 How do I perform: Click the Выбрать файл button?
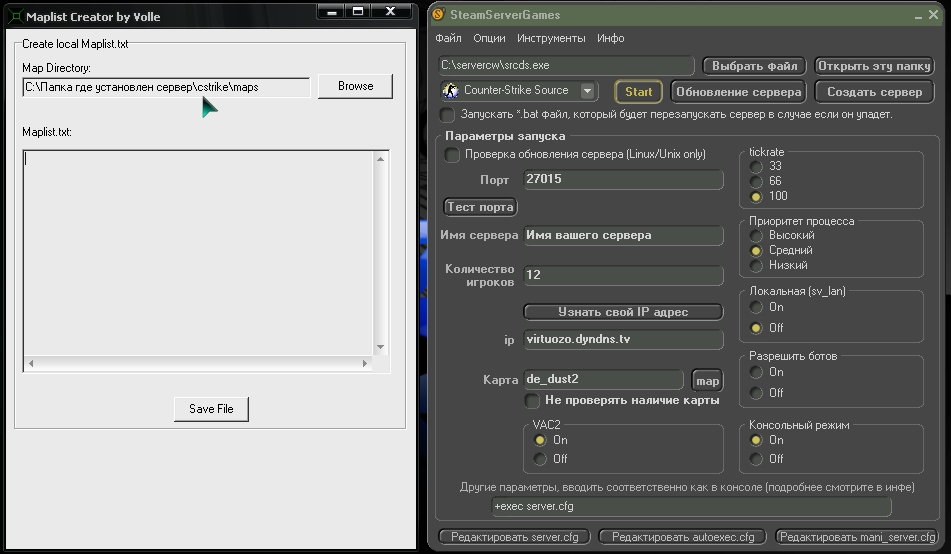click(x=754, y=66)
